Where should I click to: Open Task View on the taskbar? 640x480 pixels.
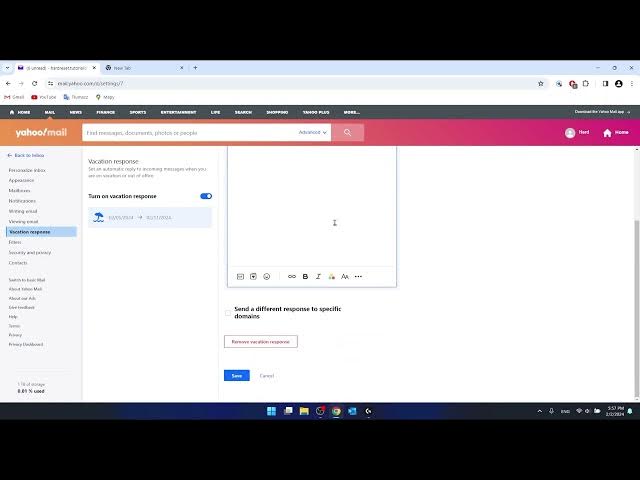pyautogui.click(x=288, y=411)
